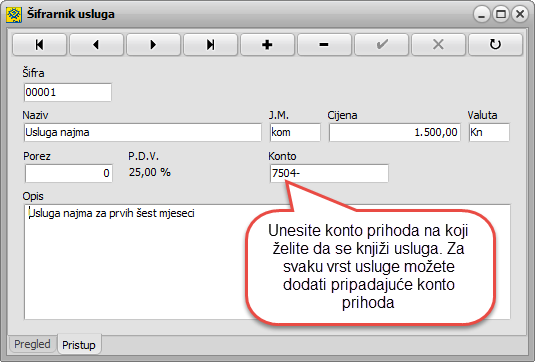Click the Naziv field Usluga najma
The image size is (535, 362).
pos(143,132)
